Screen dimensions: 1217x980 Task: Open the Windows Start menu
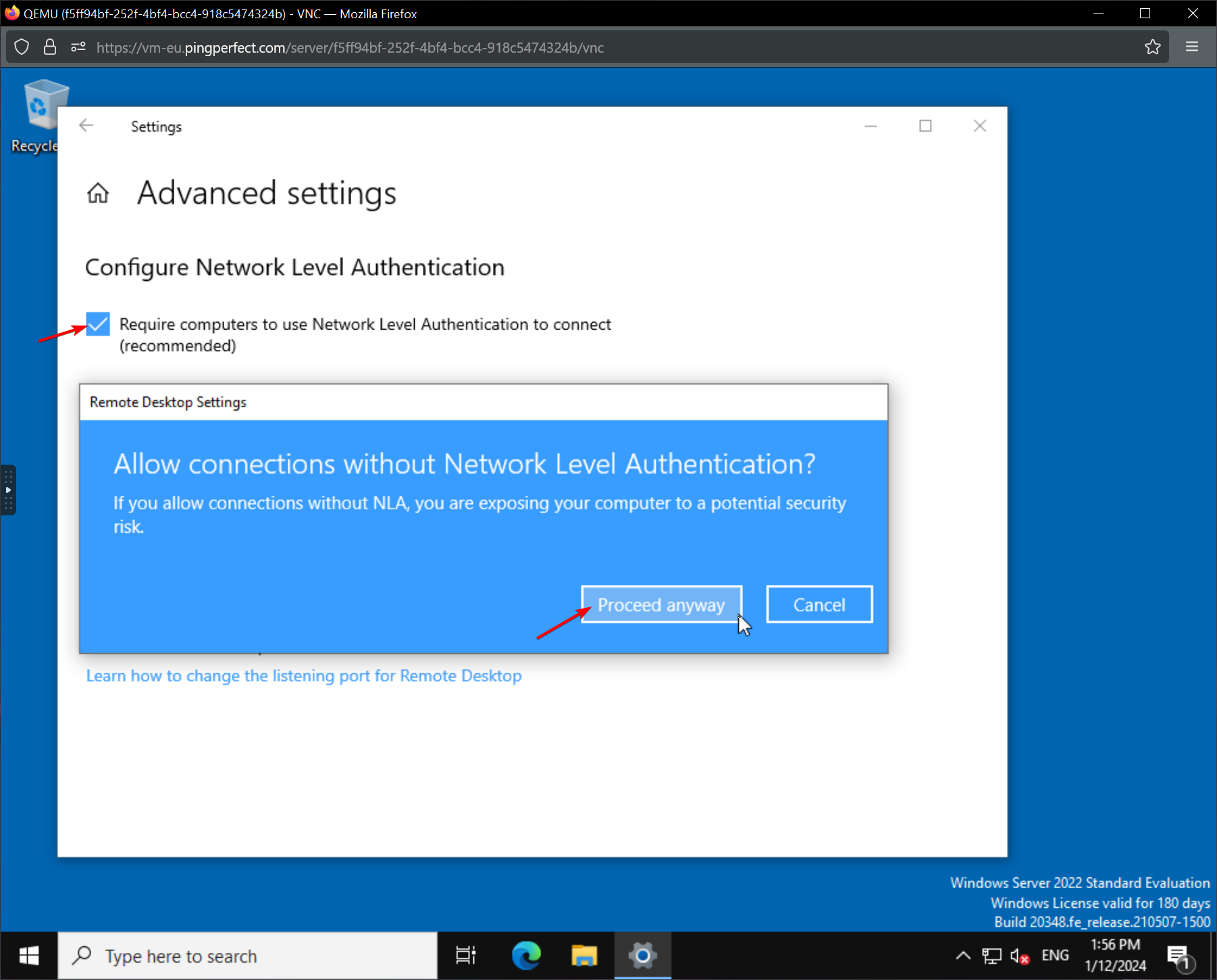tap(29, 956)
